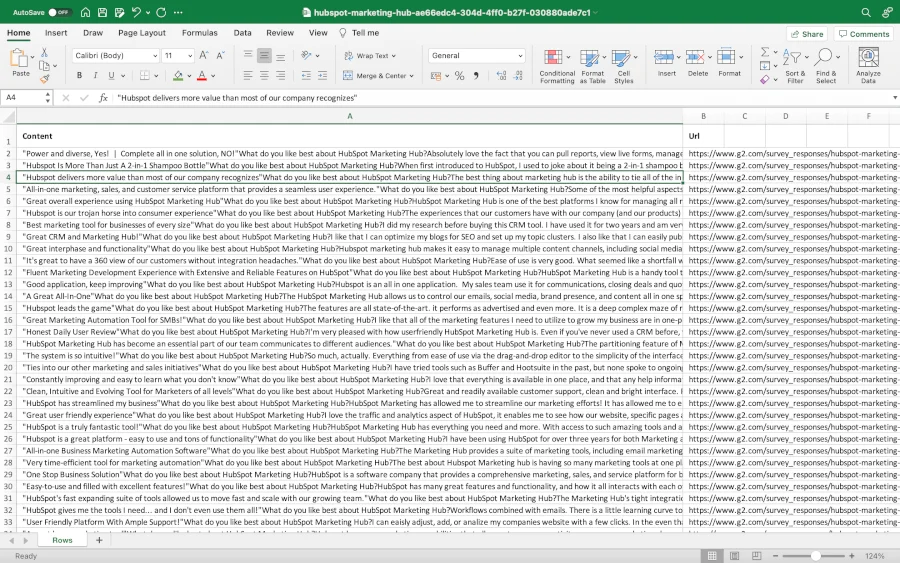This screenshot has height=563, width=900.
Task: Expand the Font Color dropdown arrow
Action: (213, 76)
